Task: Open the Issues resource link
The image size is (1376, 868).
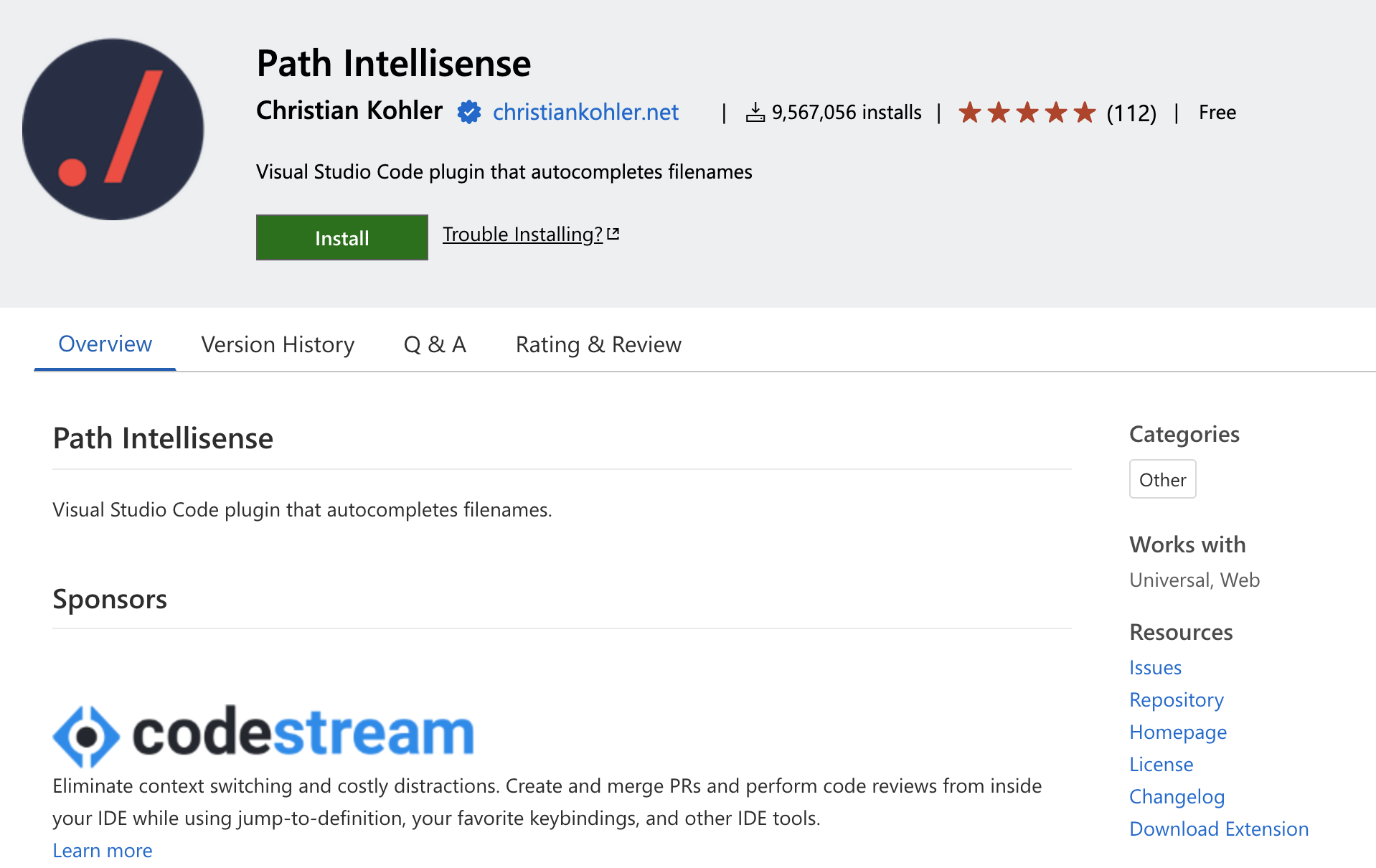Action: [1155, 667]
